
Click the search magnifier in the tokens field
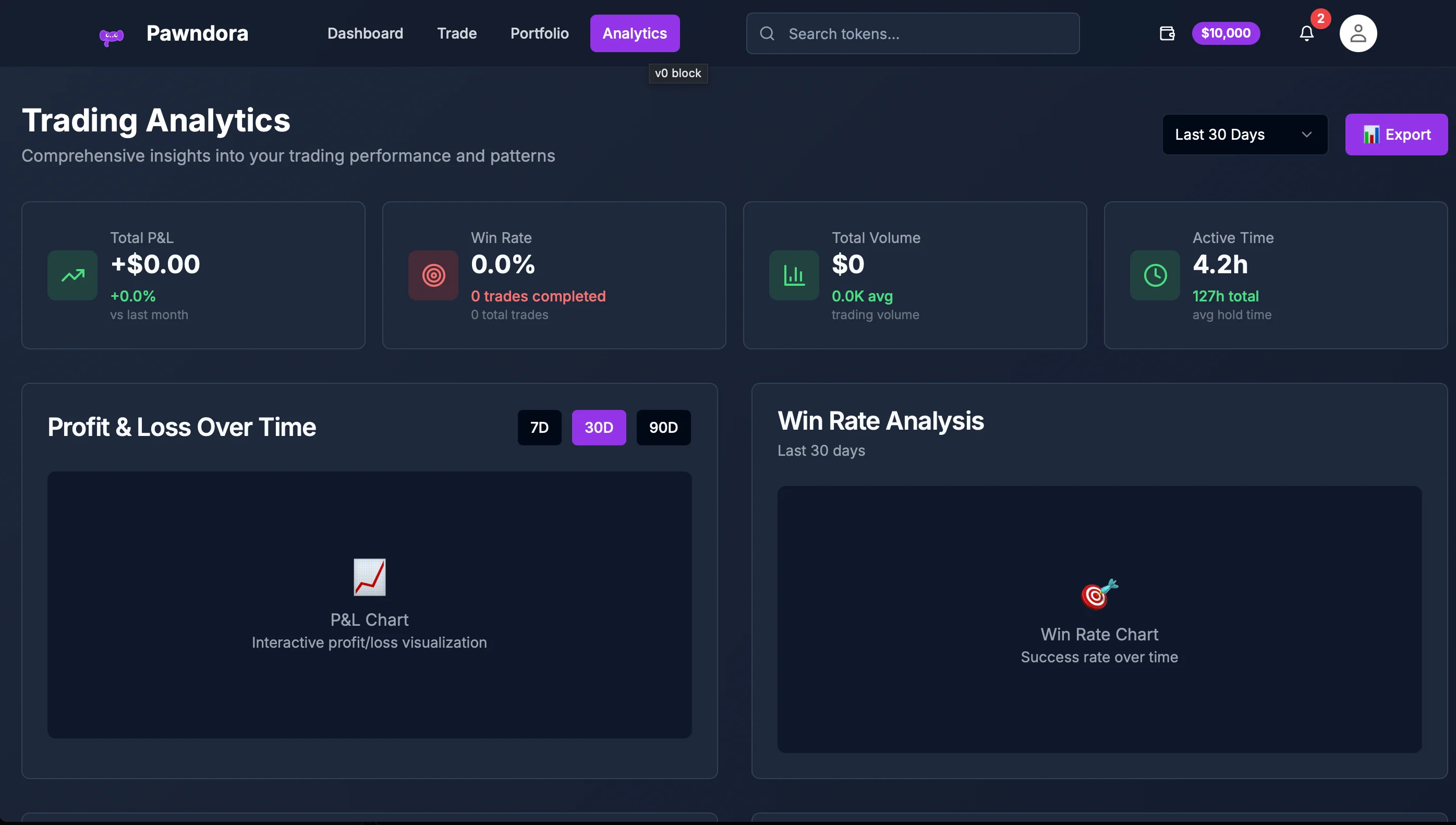(767, 33)
